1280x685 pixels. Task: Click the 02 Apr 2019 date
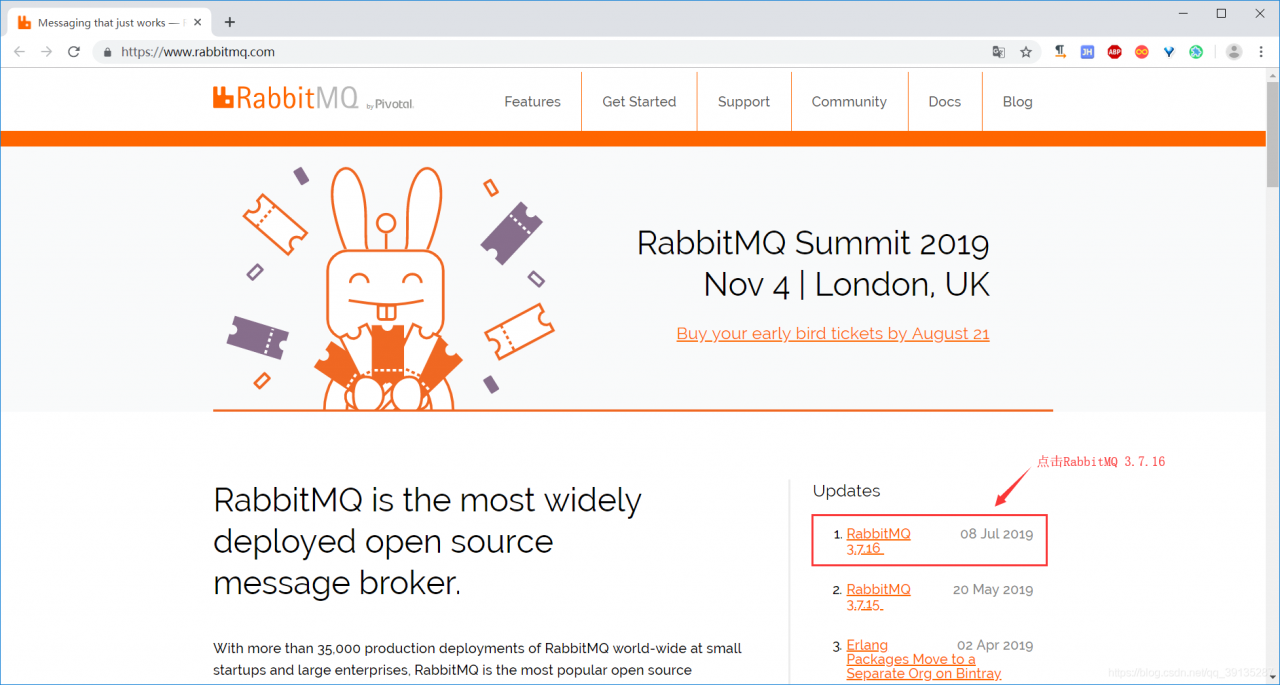tap(995, 646)
